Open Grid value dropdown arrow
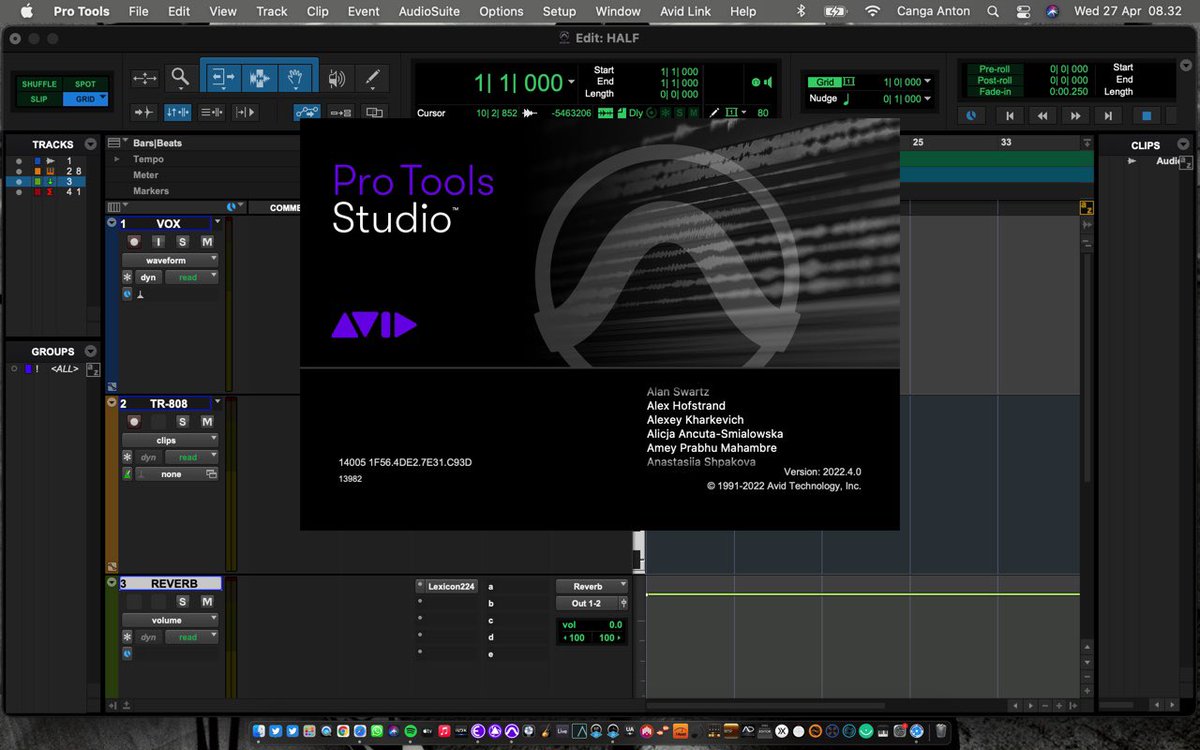 click(928, 82)
